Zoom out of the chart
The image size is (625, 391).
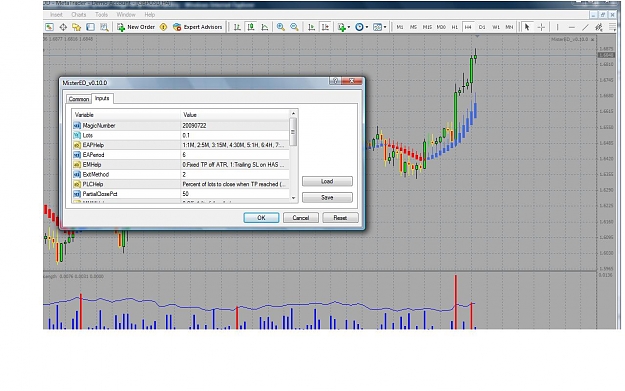pyautogui.click(x=294, y=27)
